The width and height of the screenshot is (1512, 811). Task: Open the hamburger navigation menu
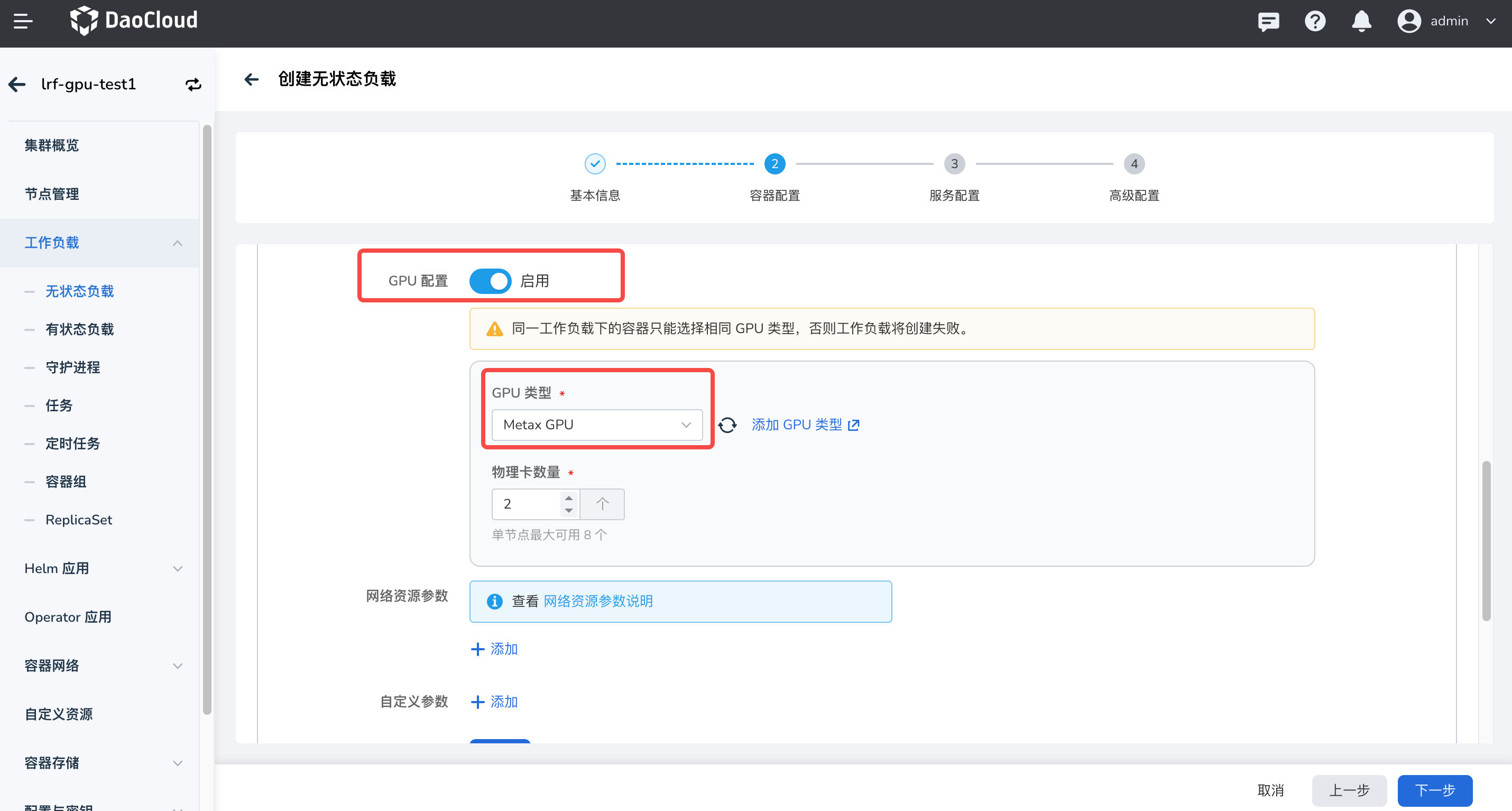pyautogui.click(x=23, y=21)
